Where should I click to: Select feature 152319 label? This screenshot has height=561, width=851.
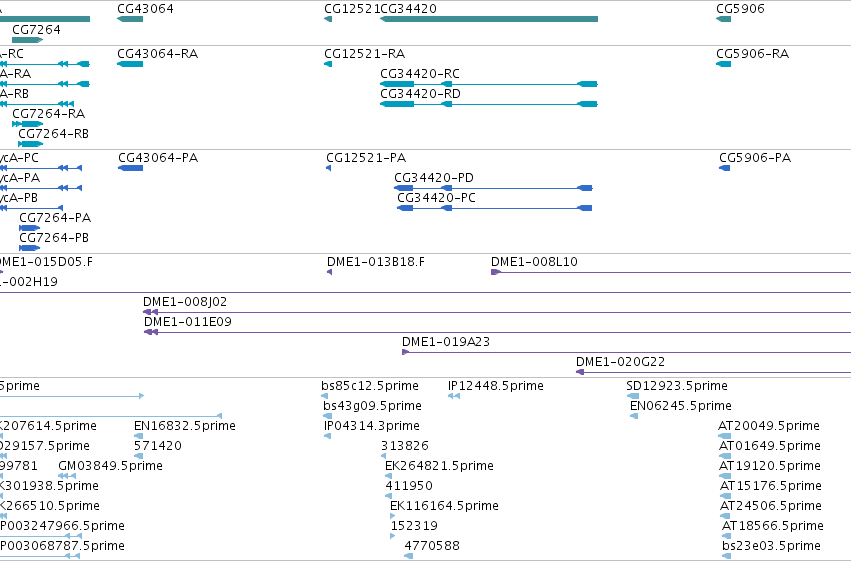(415, 527)
